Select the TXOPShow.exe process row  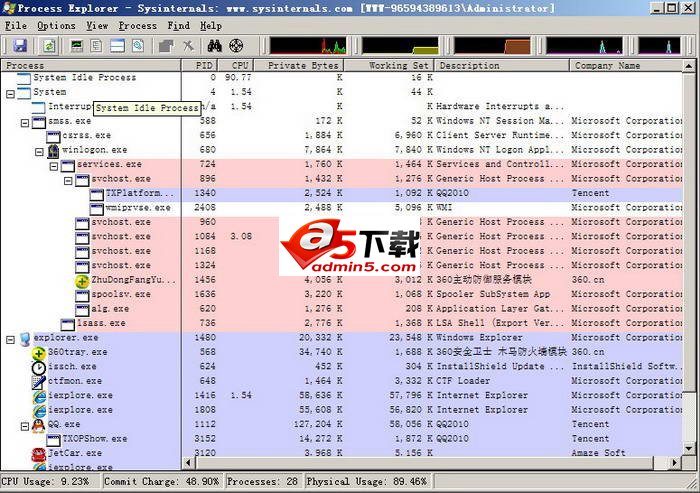click(x=342, y=439)
